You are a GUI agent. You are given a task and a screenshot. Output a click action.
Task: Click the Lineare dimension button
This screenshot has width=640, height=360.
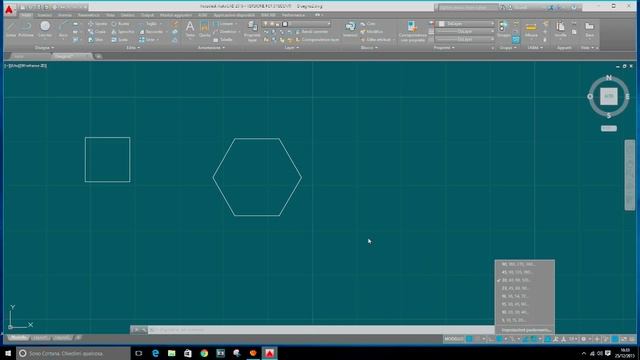226,24
